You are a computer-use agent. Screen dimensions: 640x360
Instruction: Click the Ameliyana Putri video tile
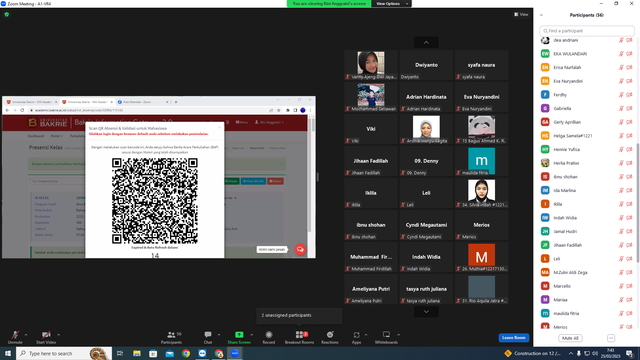tap(371, 289)
